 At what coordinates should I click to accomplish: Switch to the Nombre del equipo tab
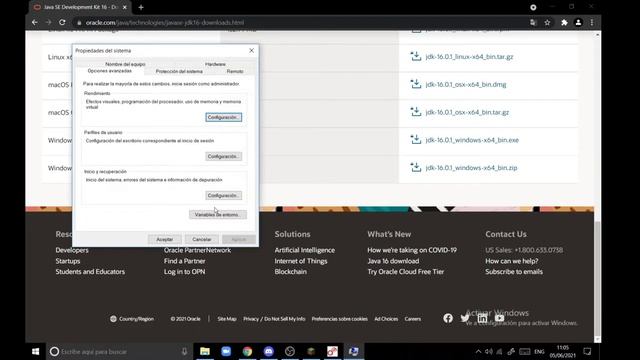[x=125, y=64]
